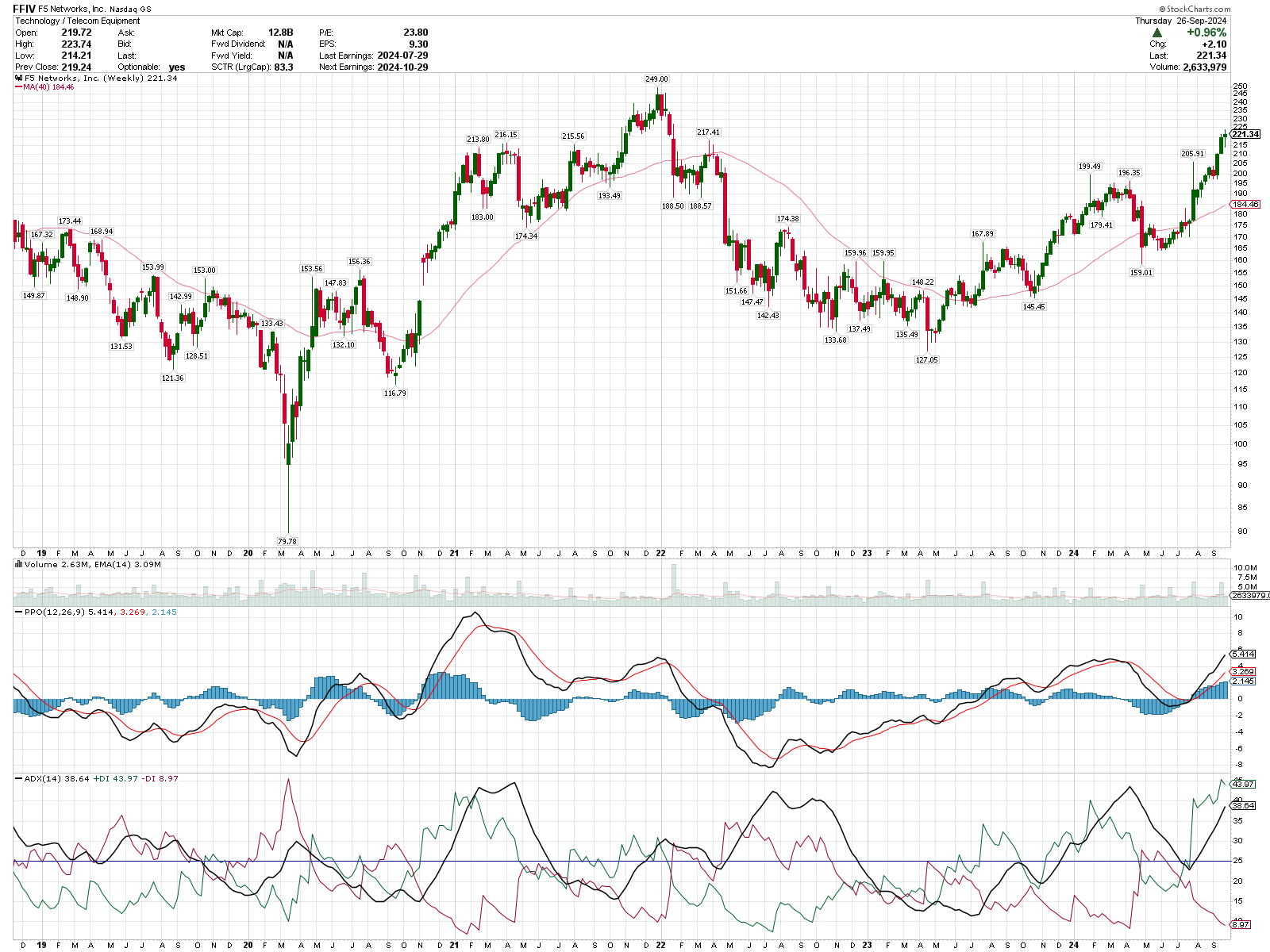
Task: Click the Volume 2,633,979 header value
Action: 1205,67
